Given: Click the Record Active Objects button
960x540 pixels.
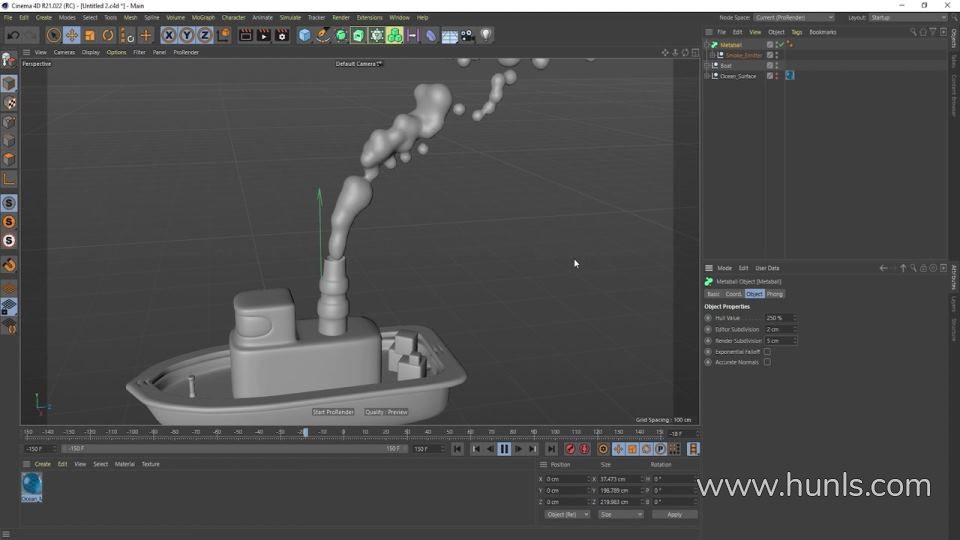Looking at the screenshot, I should [570, 449].
